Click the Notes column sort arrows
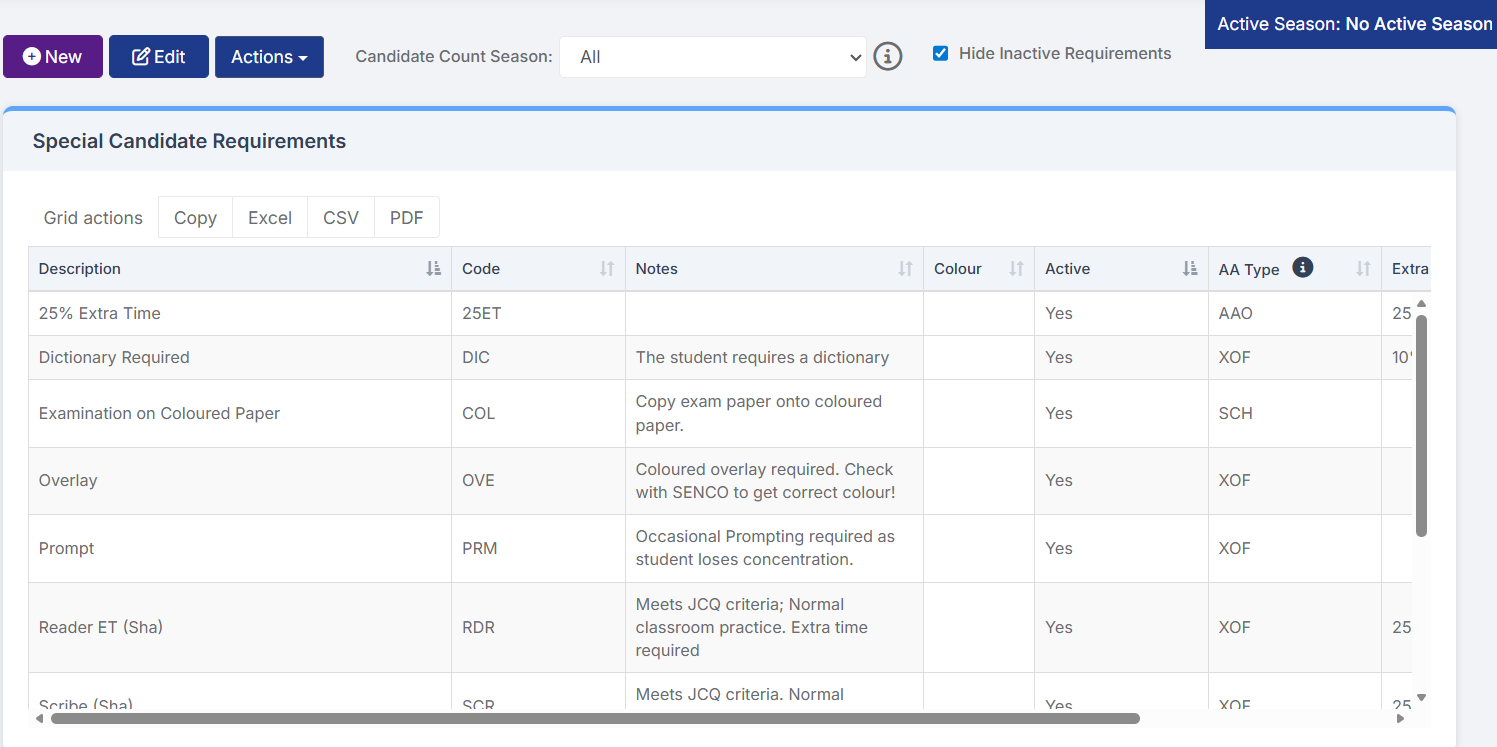Screen dimensions: 1497x747 tap(905, 269)
